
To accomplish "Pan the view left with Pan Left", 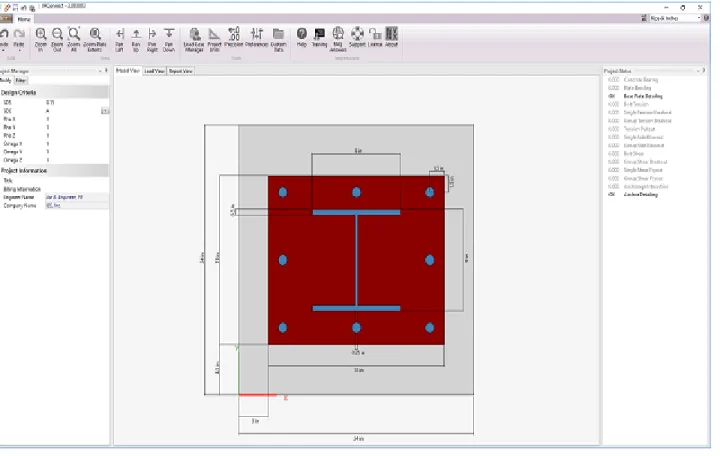I will tap(119, 39).
